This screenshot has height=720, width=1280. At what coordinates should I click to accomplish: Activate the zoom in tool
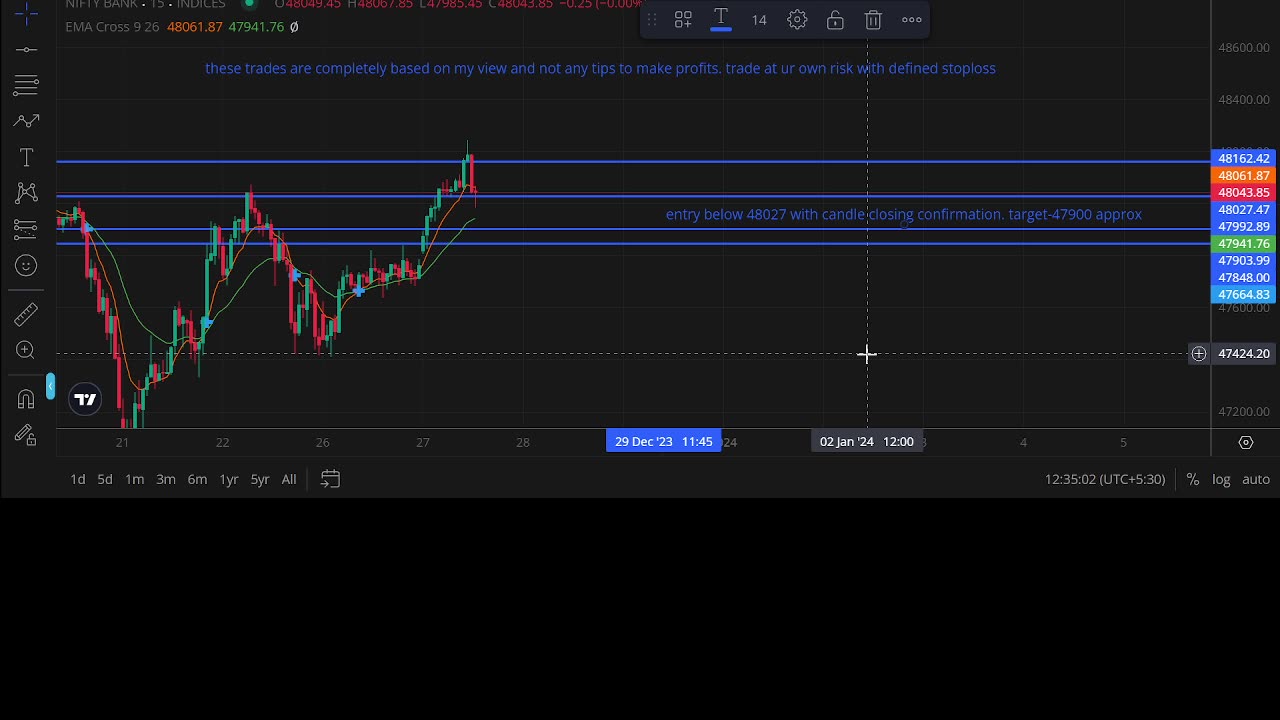pos(27,350)
